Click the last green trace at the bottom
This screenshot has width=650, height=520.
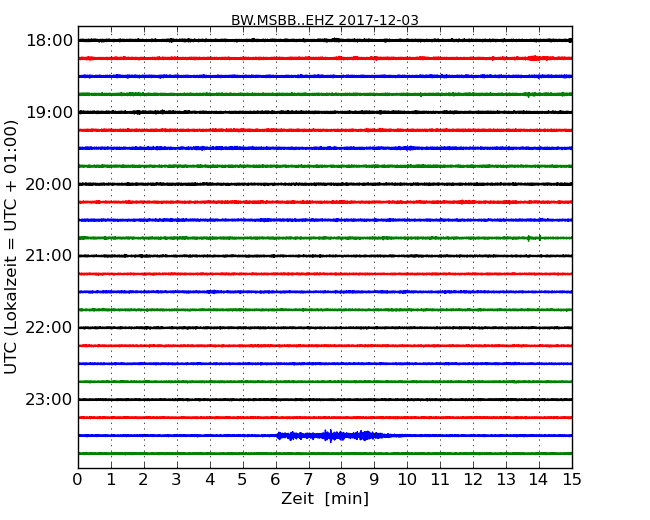(x=325, y=453)
